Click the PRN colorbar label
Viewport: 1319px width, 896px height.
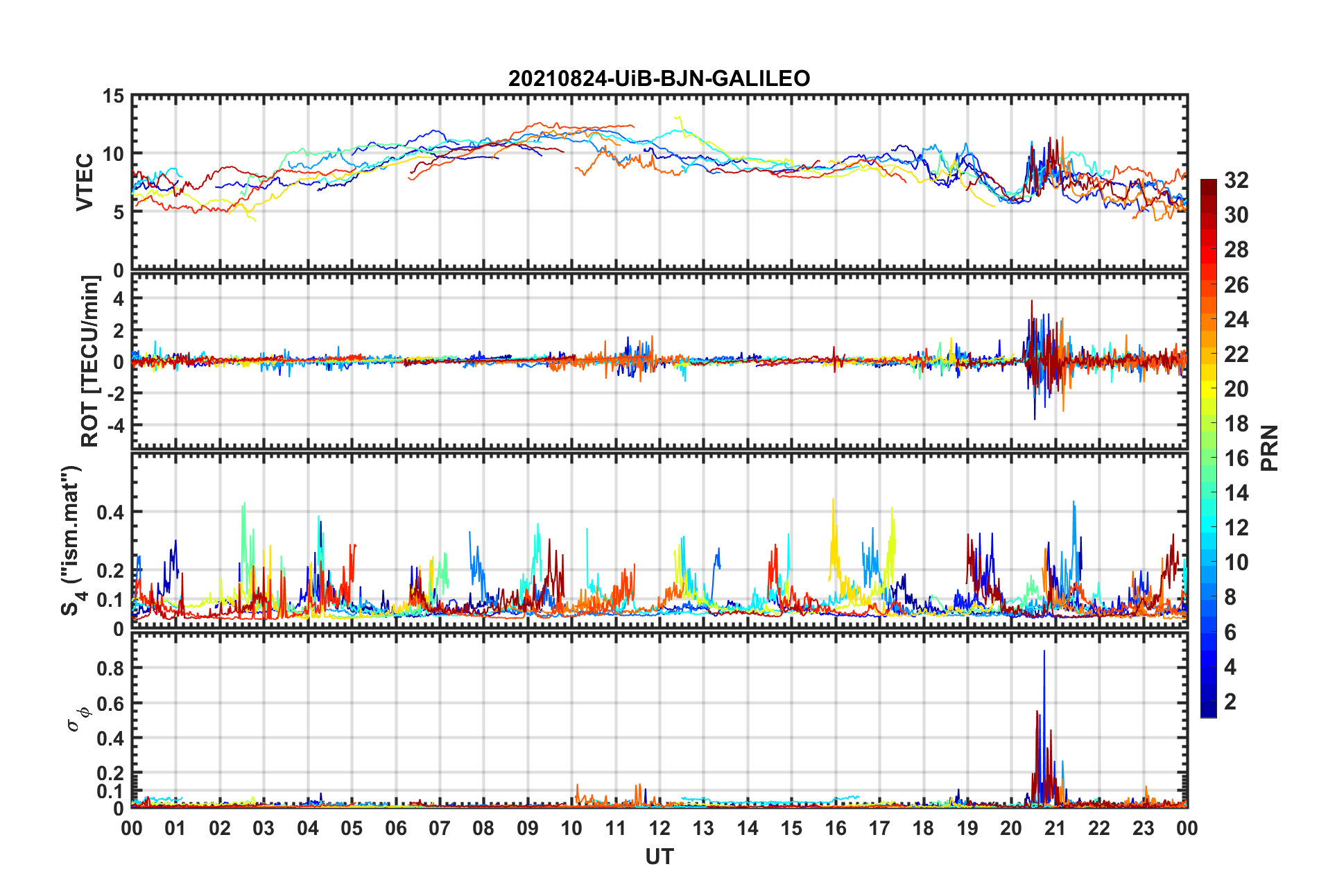tap(1269, 448)
